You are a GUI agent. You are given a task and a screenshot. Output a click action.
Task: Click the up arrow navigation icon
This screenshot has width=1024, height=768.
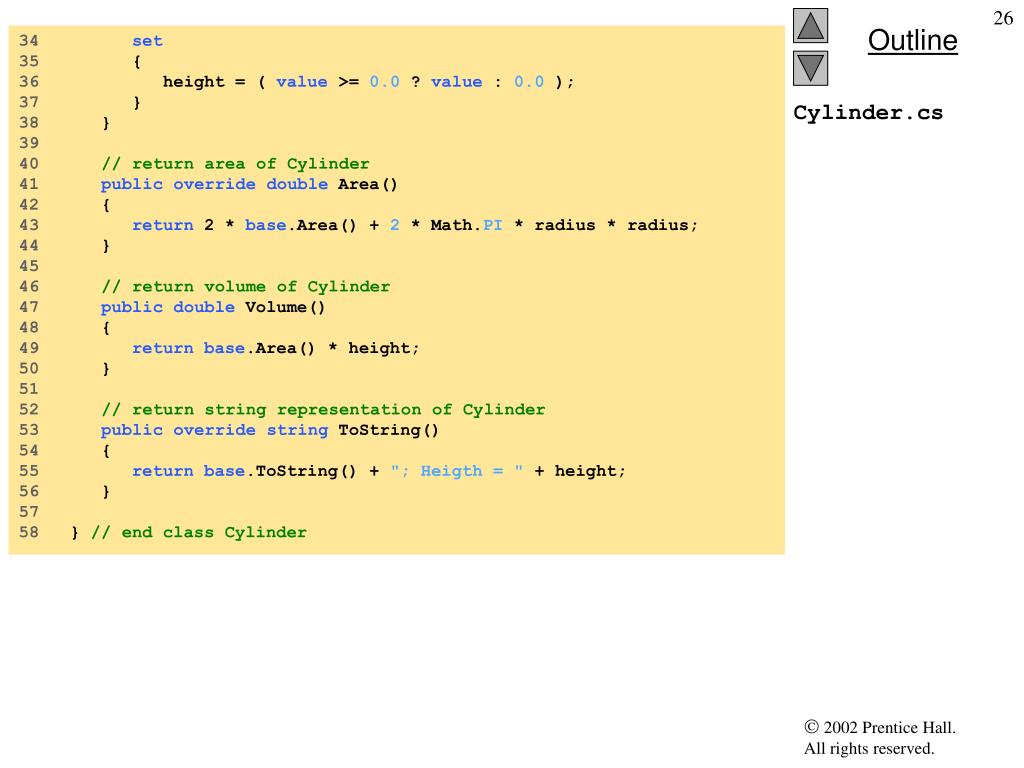click(810, 25)
